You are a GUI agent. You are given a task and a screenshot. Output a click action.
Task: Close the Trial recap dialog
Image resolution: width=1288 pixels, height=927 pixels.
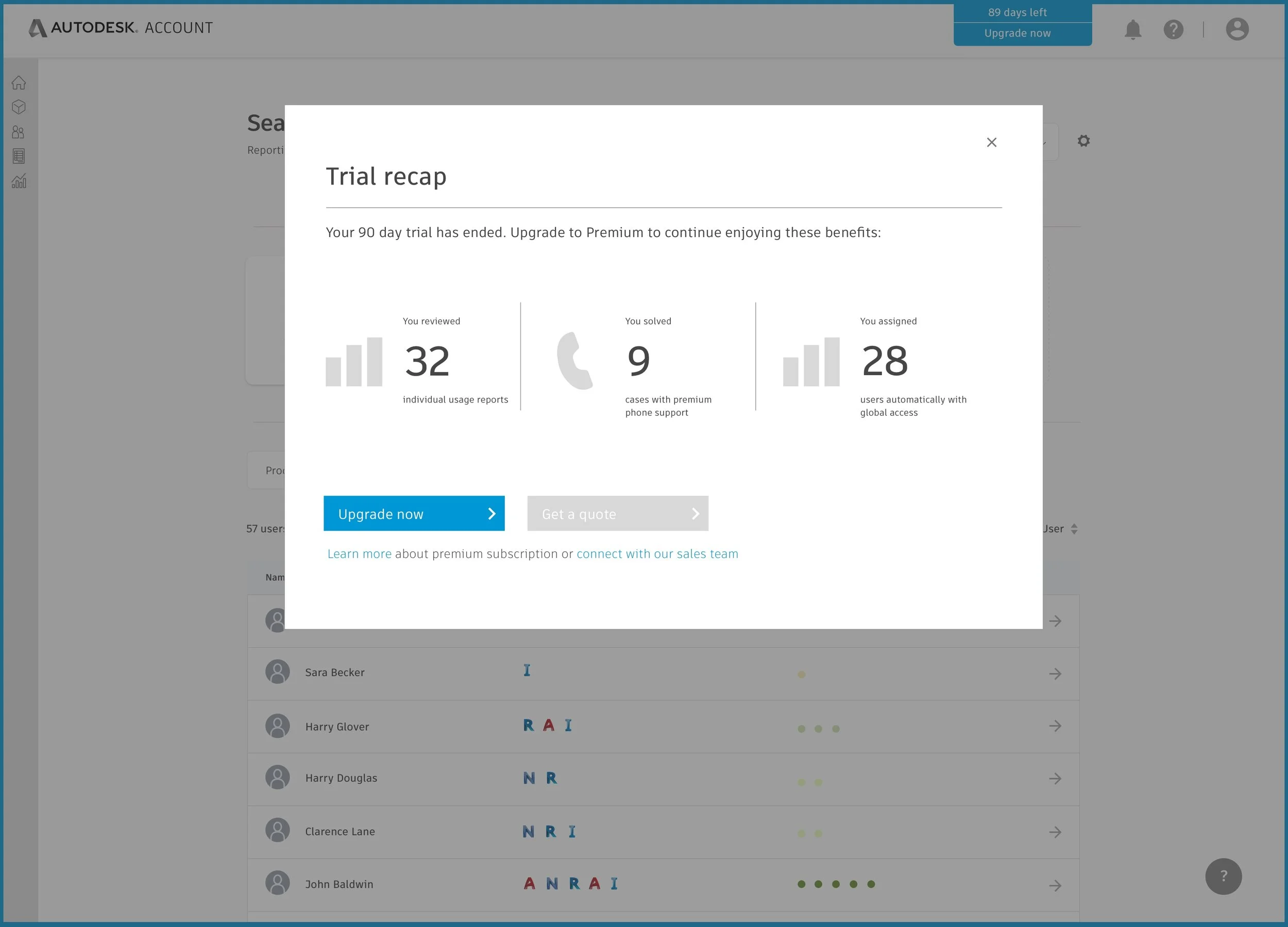coord(991,143)
